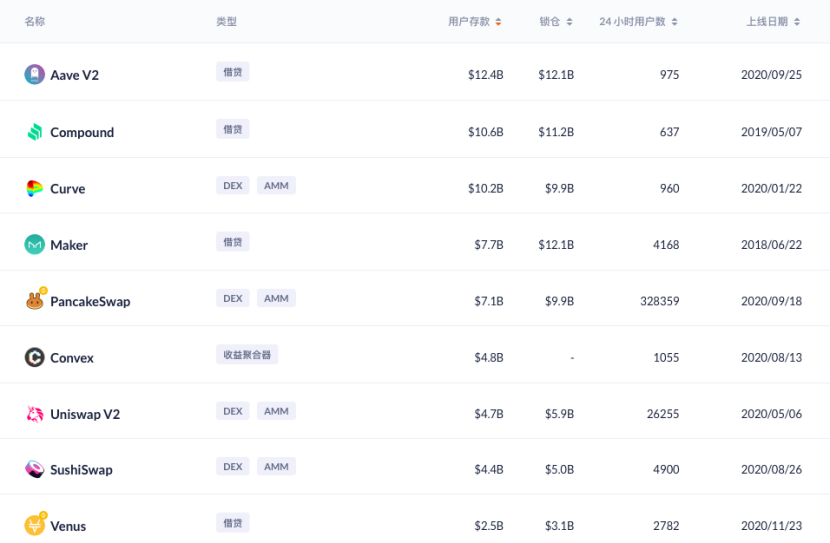Select the launch date 2019/05/07
The image size is (830, 543).
click(771, 132)
